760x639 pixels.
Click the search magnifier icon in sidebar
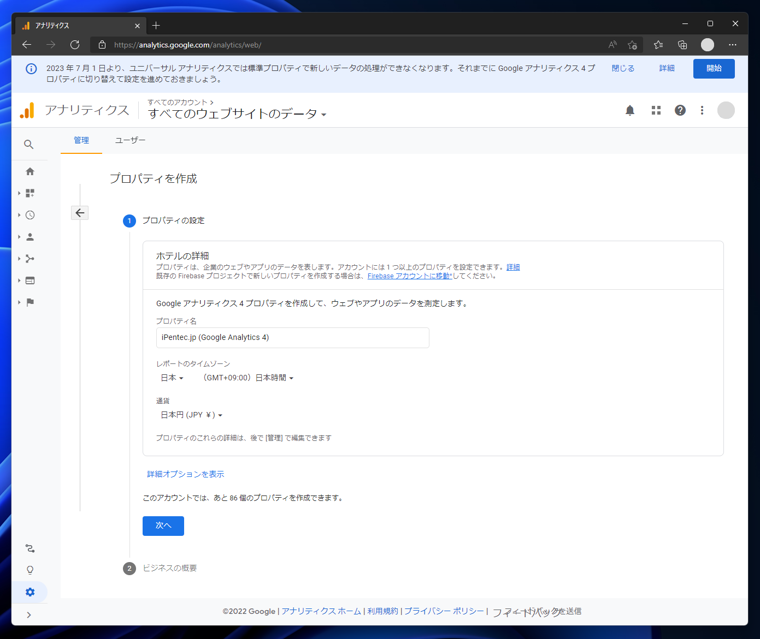[29, 144]
